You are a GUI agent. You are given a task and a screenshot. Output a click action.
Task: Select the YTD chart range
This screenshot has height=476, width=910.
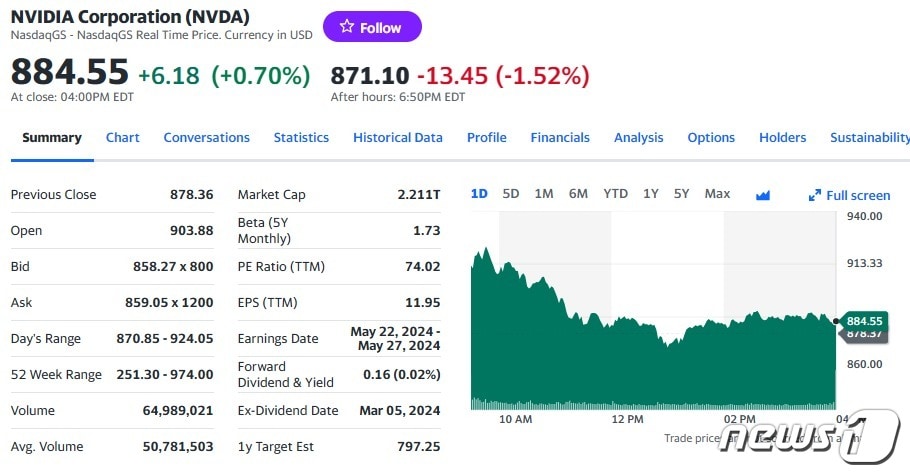coord(615,194)
